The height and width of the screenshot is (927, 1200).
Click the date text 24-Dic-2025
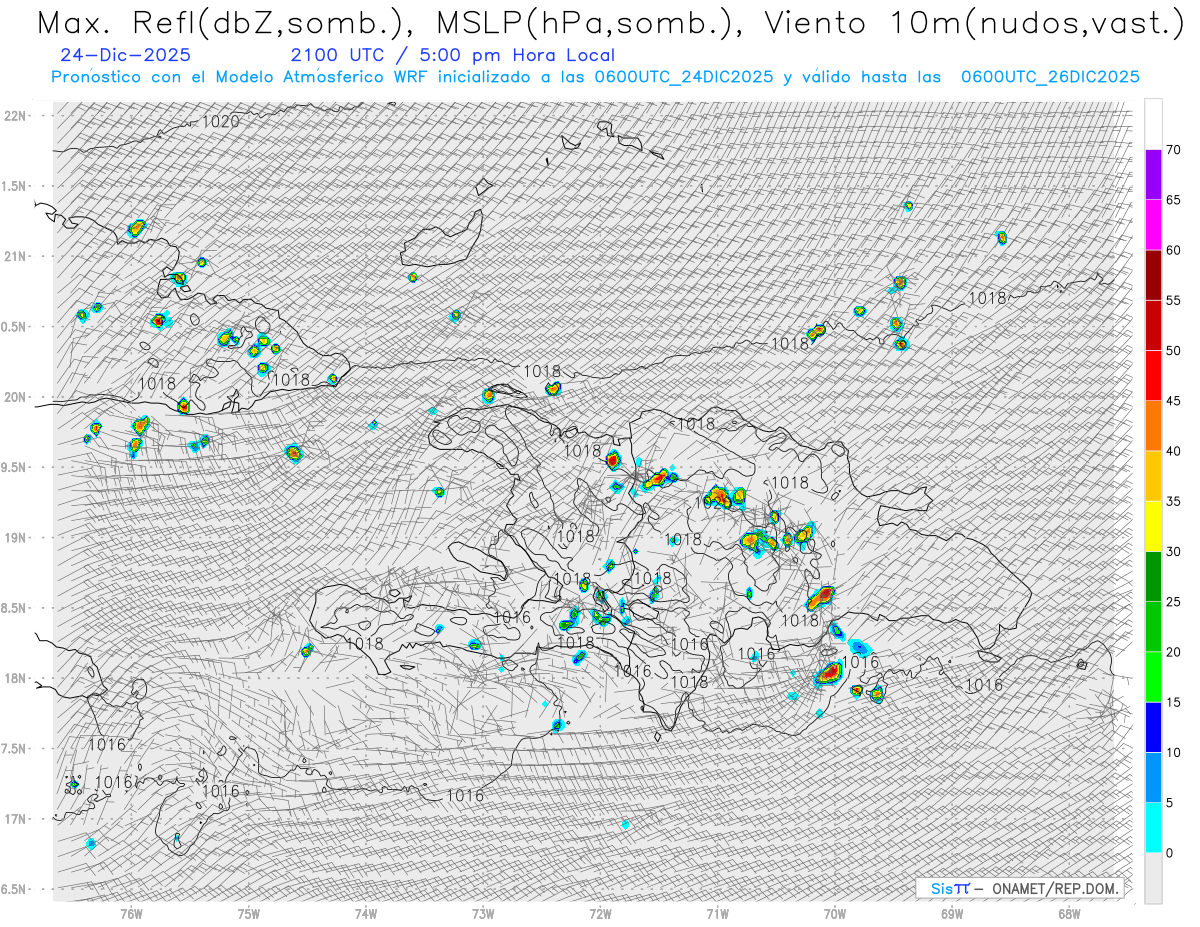pyautogui.click(x=125, y=56)
